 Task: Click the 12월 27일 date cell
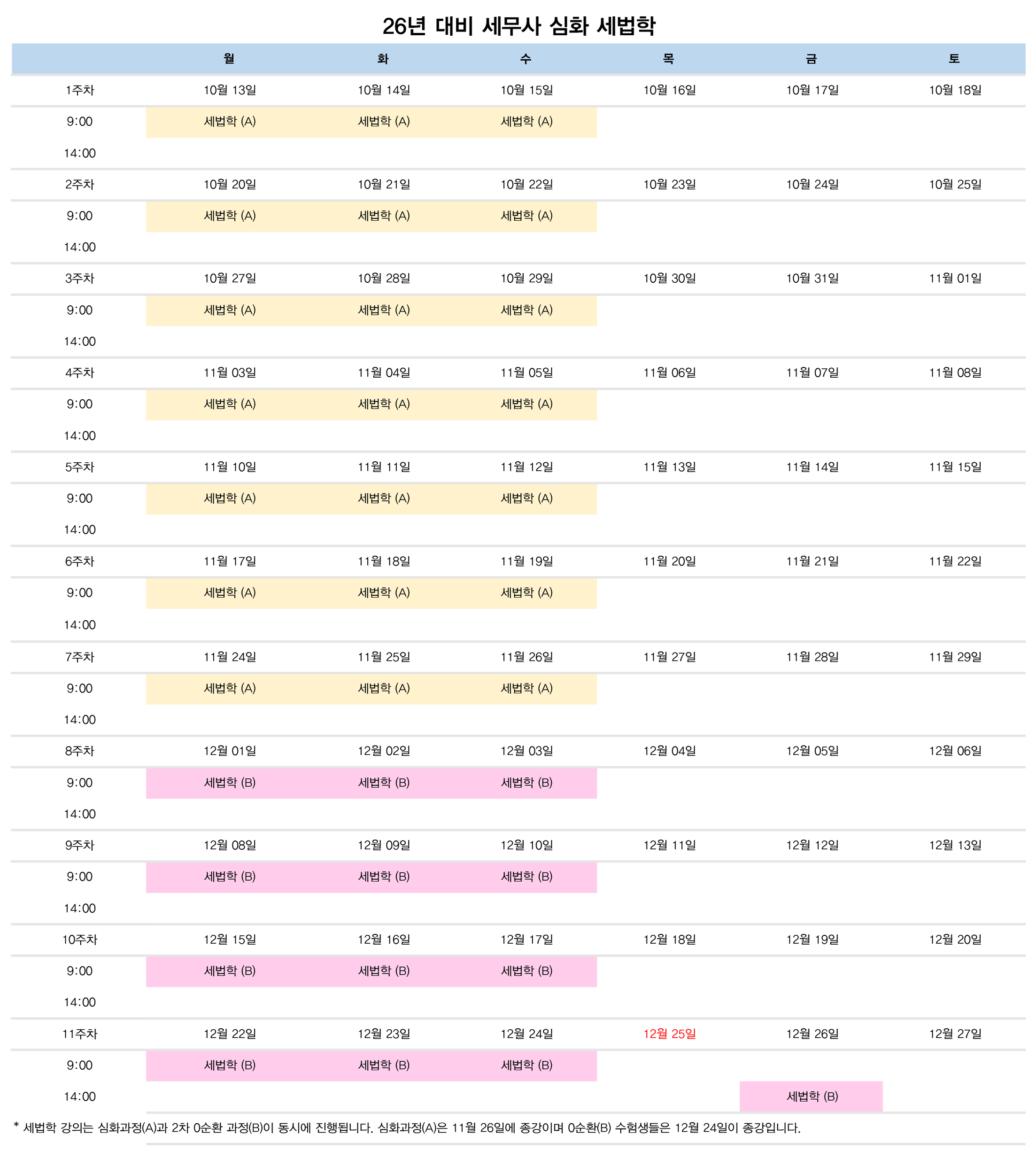coord(955,1034)
